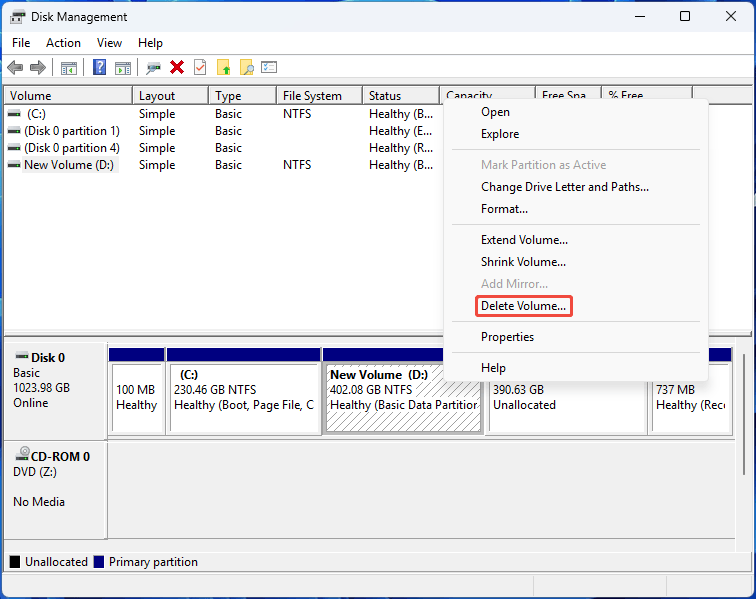Open the File menu
Image resolution: width=756 pixels, height=599 pixels.
(21, 43)
